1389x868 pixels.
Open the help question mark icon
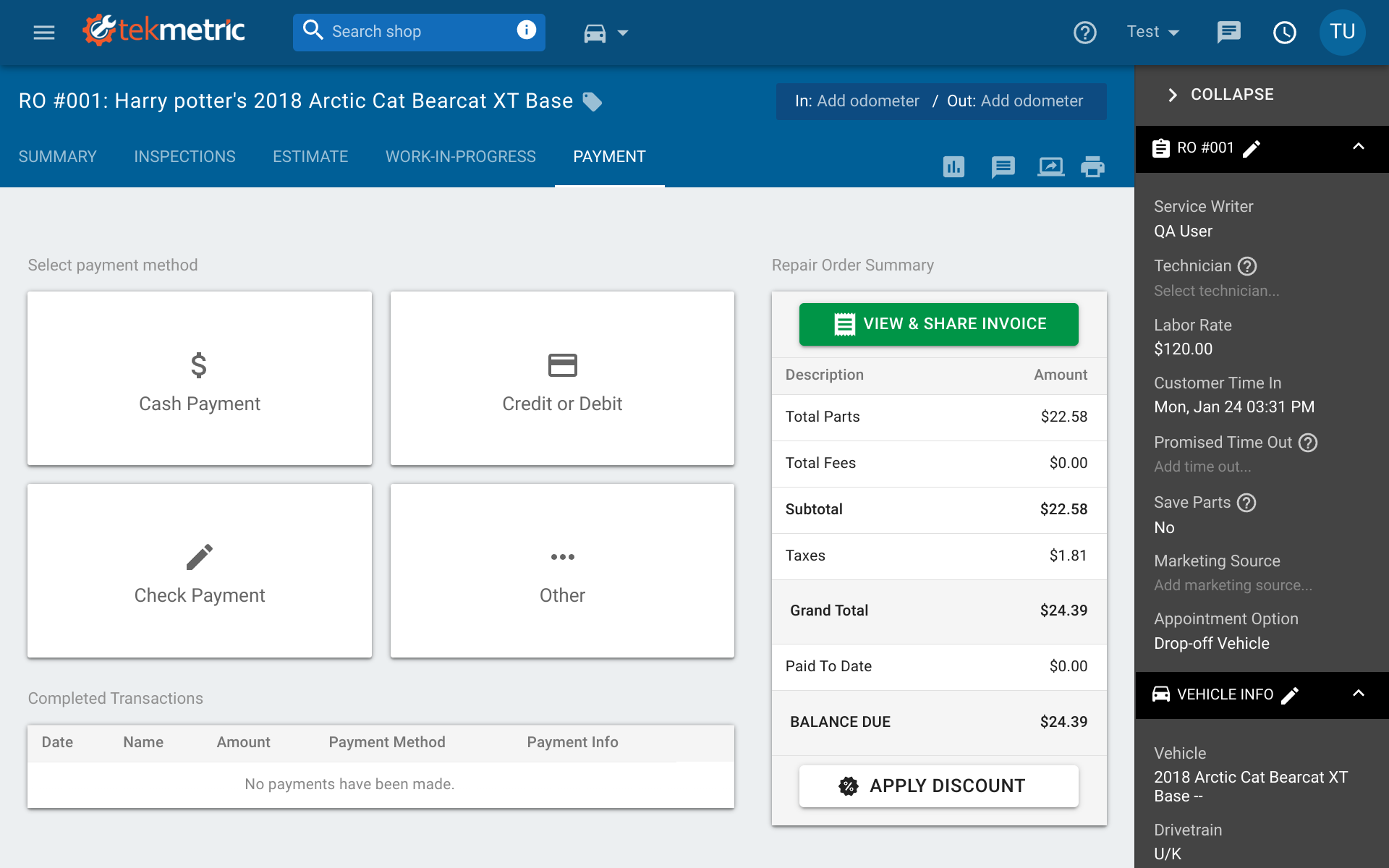(x=1084, y=32)
